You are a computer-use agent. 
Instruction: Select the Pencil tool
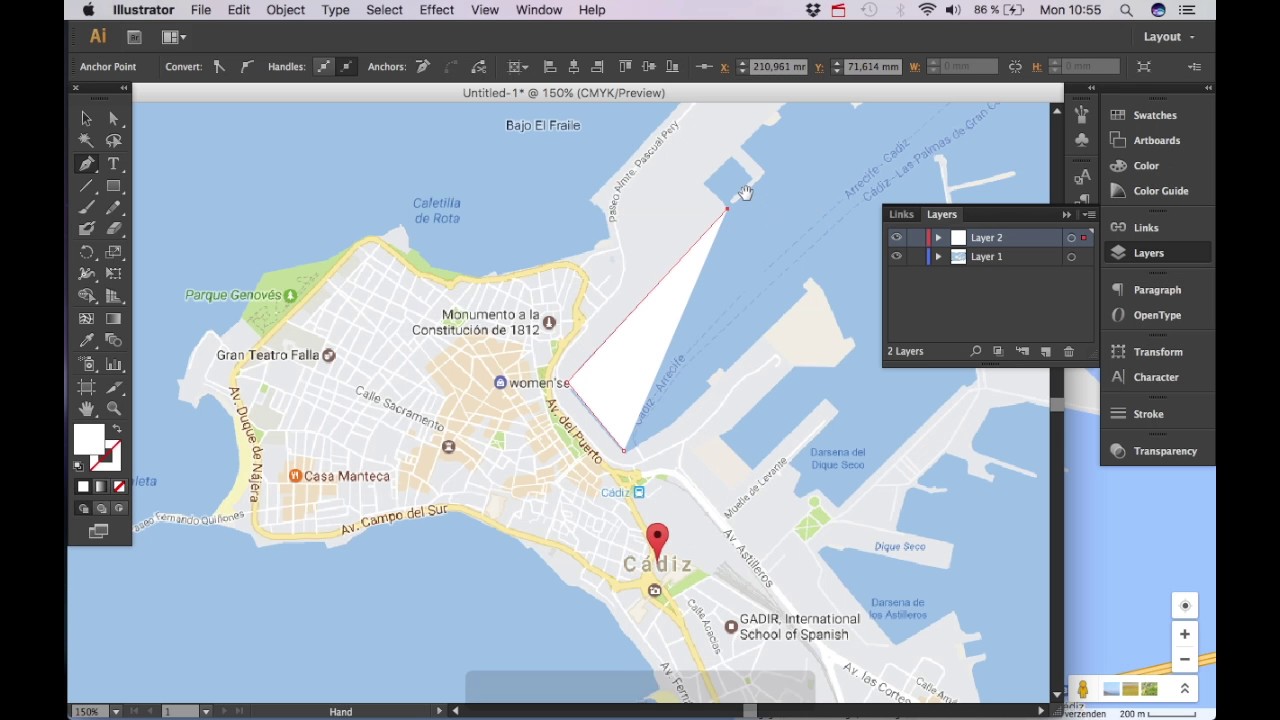tap(113, 208)
